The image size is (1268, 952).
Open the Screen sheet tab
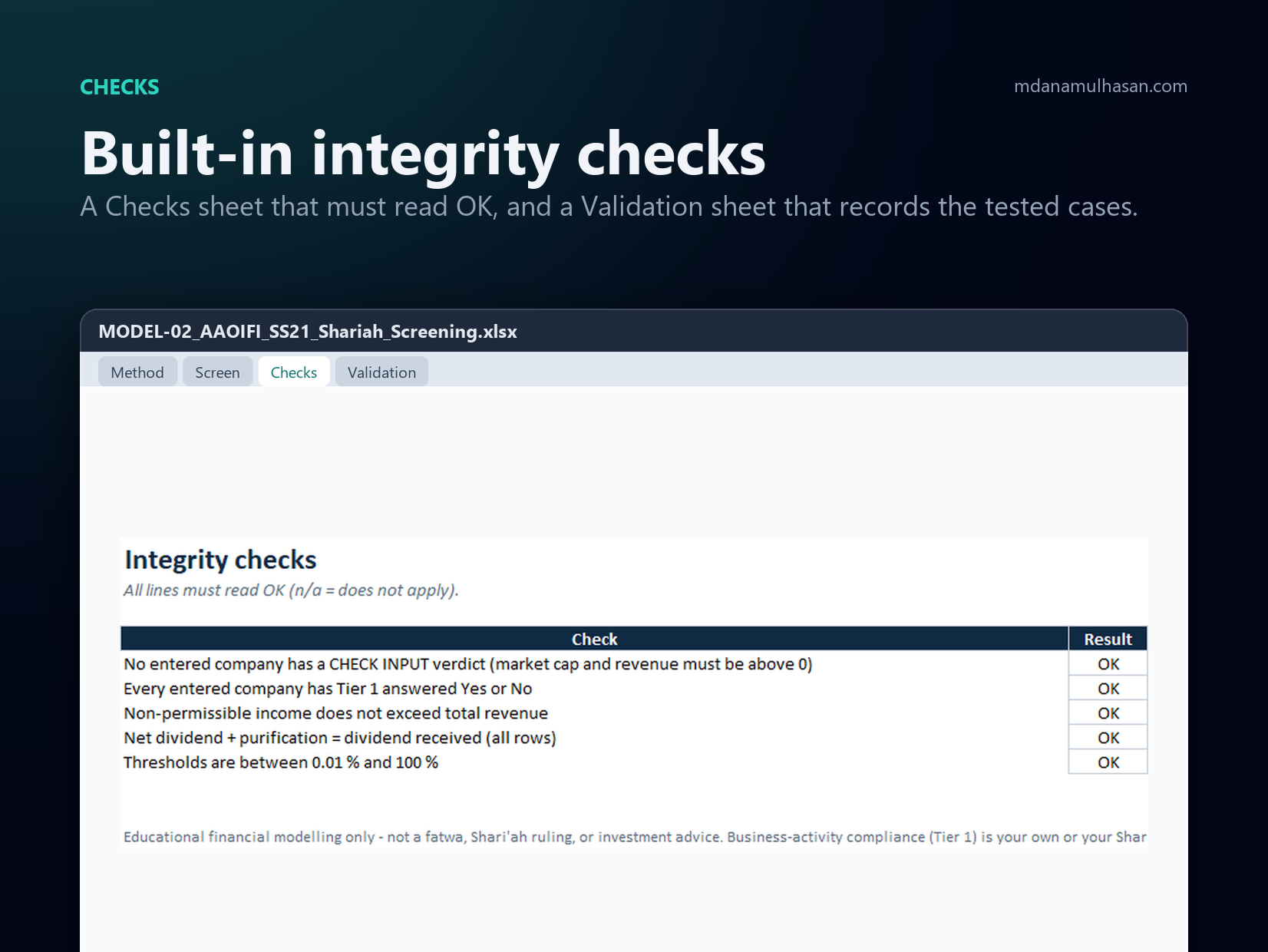217,372
